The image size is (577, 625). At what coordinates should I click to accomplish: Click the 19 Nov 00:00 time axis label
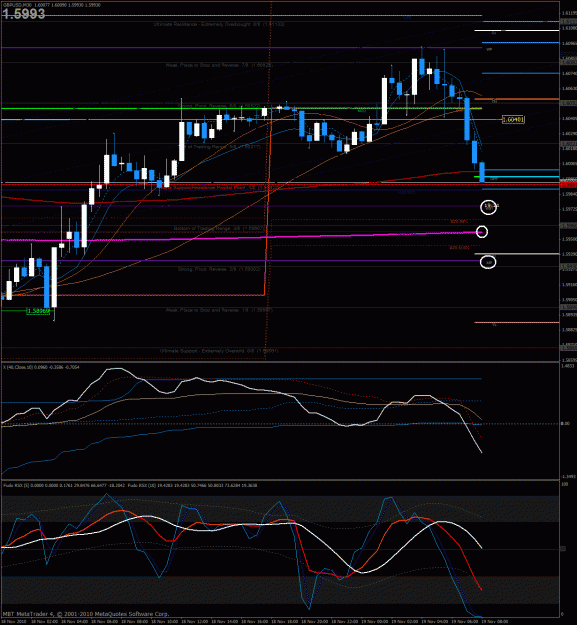[x=374, y=621]
